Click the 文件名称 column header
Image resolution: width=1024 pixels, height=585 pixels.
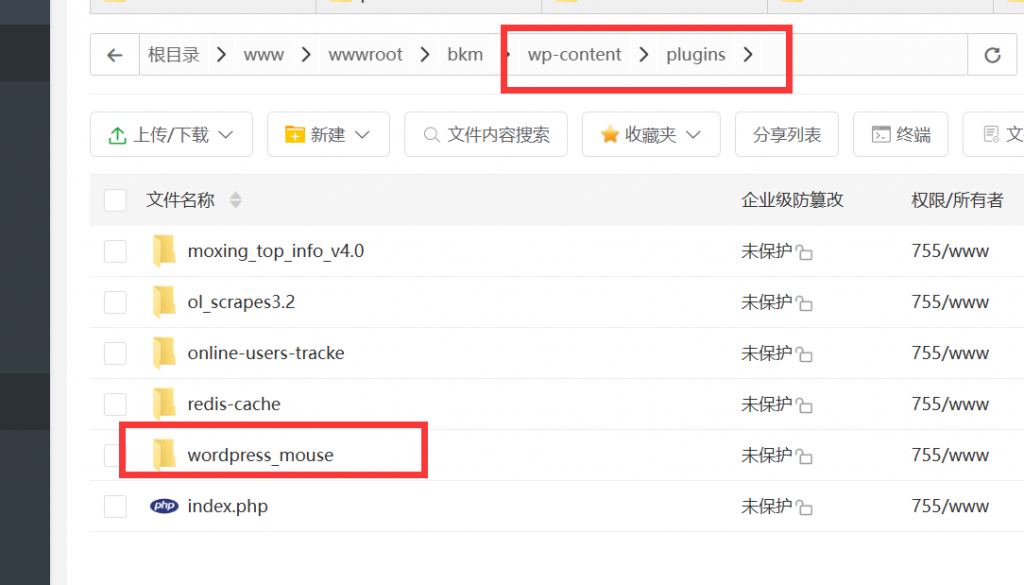tap(180, 200)
